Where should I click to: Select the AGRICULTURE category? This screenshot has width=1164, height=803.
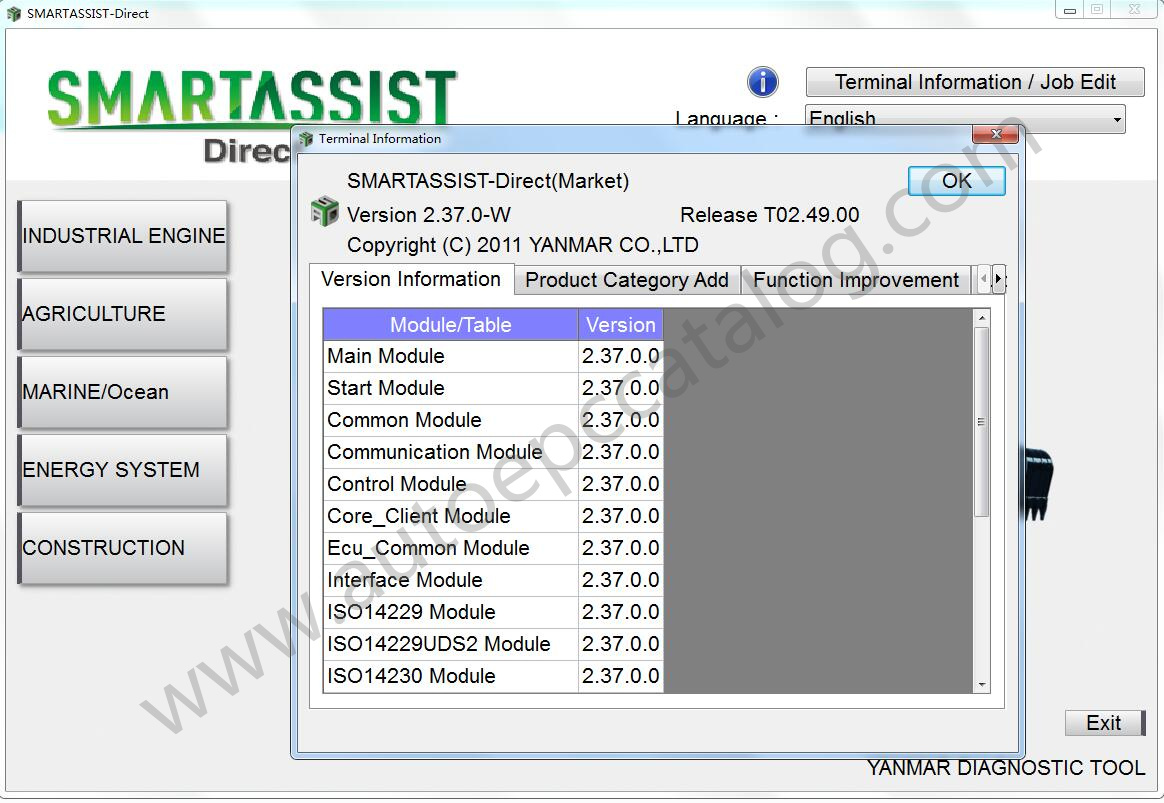point(122,314)
